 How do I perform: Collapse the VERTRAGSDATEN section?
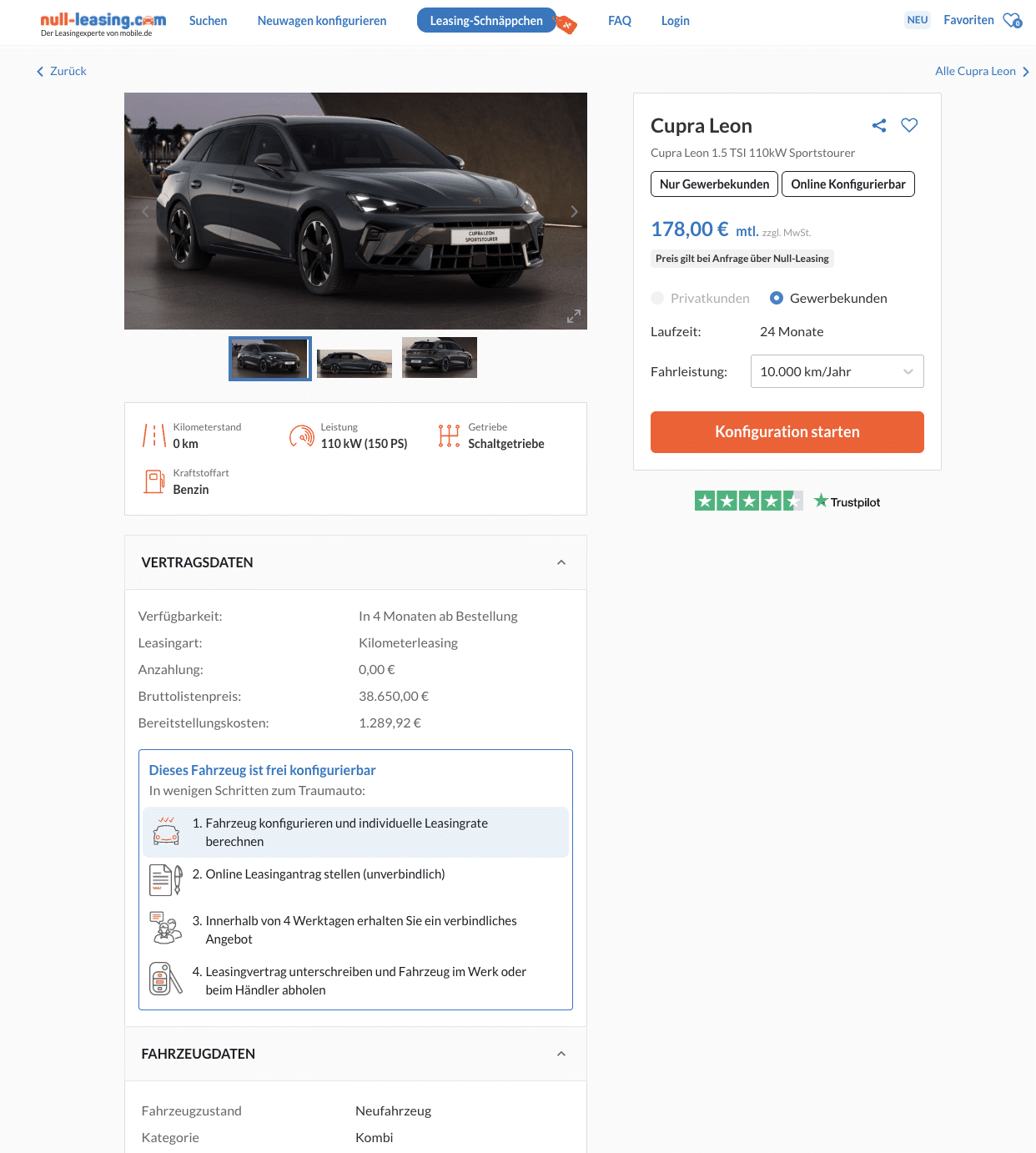click(x=561, y=562)
